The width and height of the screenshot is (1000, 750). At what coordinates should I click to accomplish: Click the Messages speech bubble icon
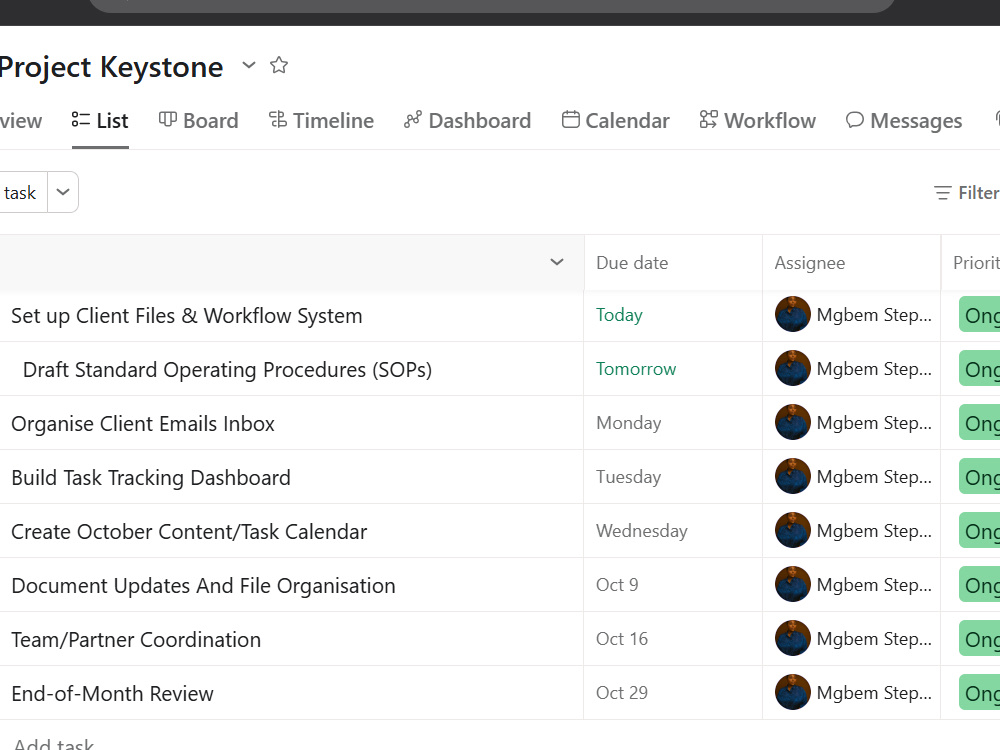855,119
